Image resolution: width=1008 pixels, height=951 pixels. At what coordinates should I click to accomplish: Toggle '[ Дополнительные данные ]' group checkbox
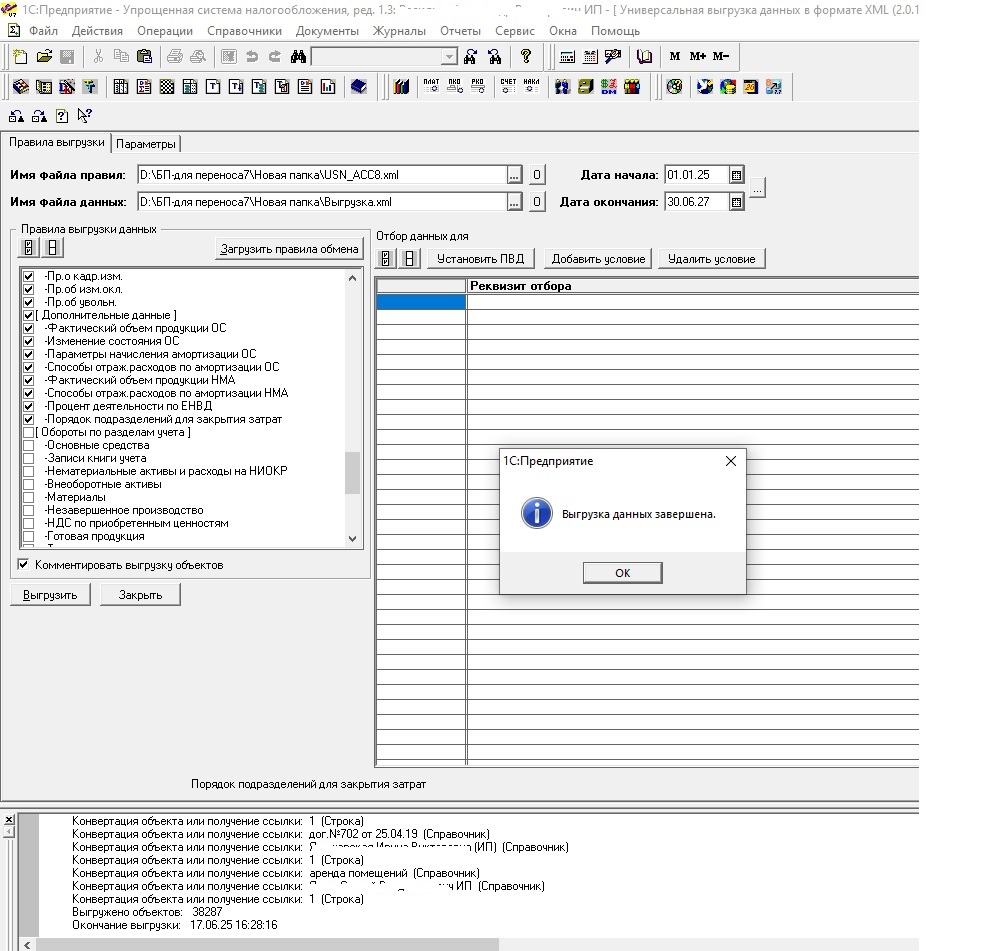coord(28,315)
